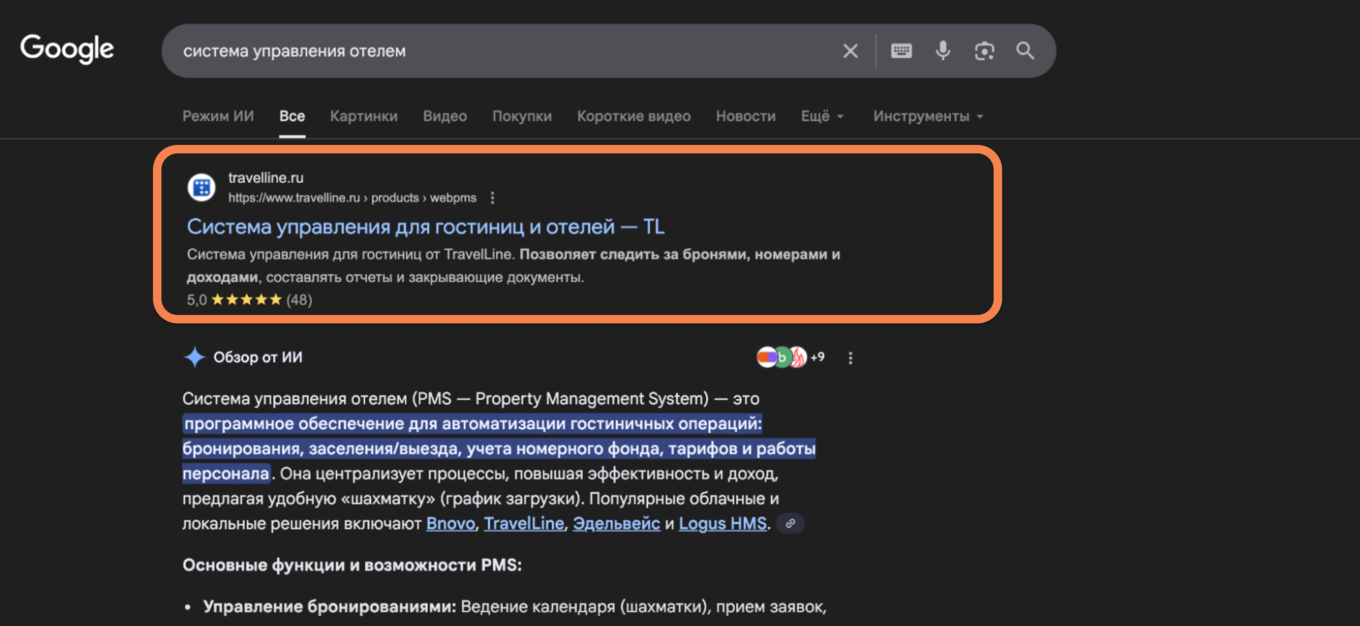Open the AI overview sources avatars '+9'
The image size is (1360, 626).
791,357
